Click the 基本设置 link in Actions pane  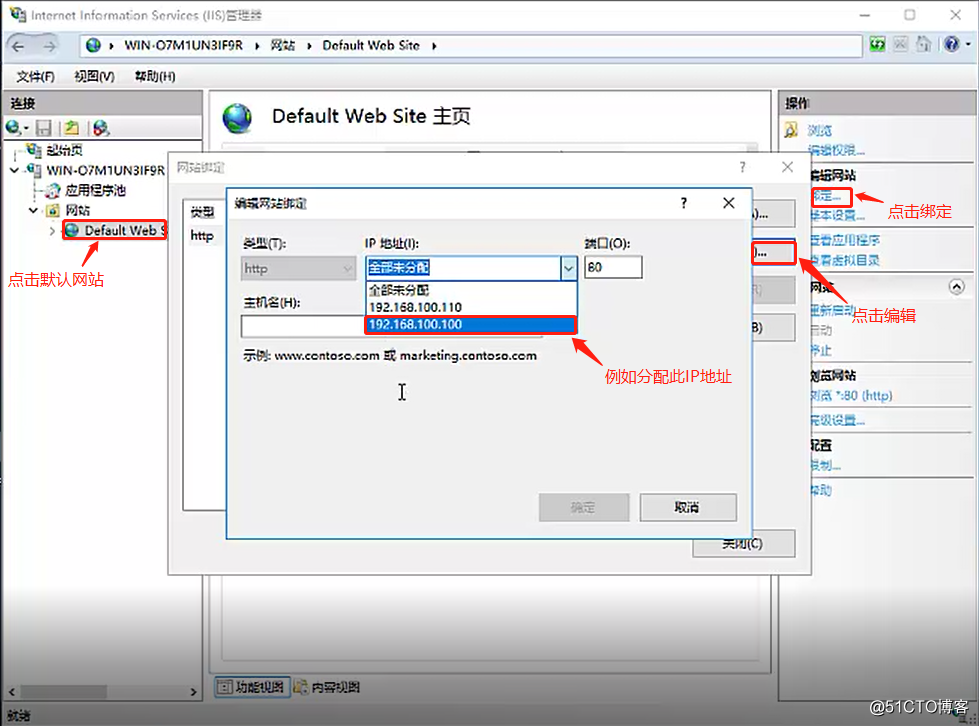tap(837, 216)
